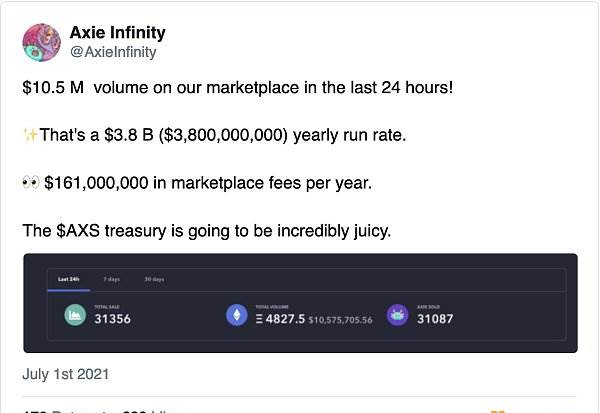Click the 31087 Axie sold count
Screen dimensions: 600x413
click(x=435, y=319)
